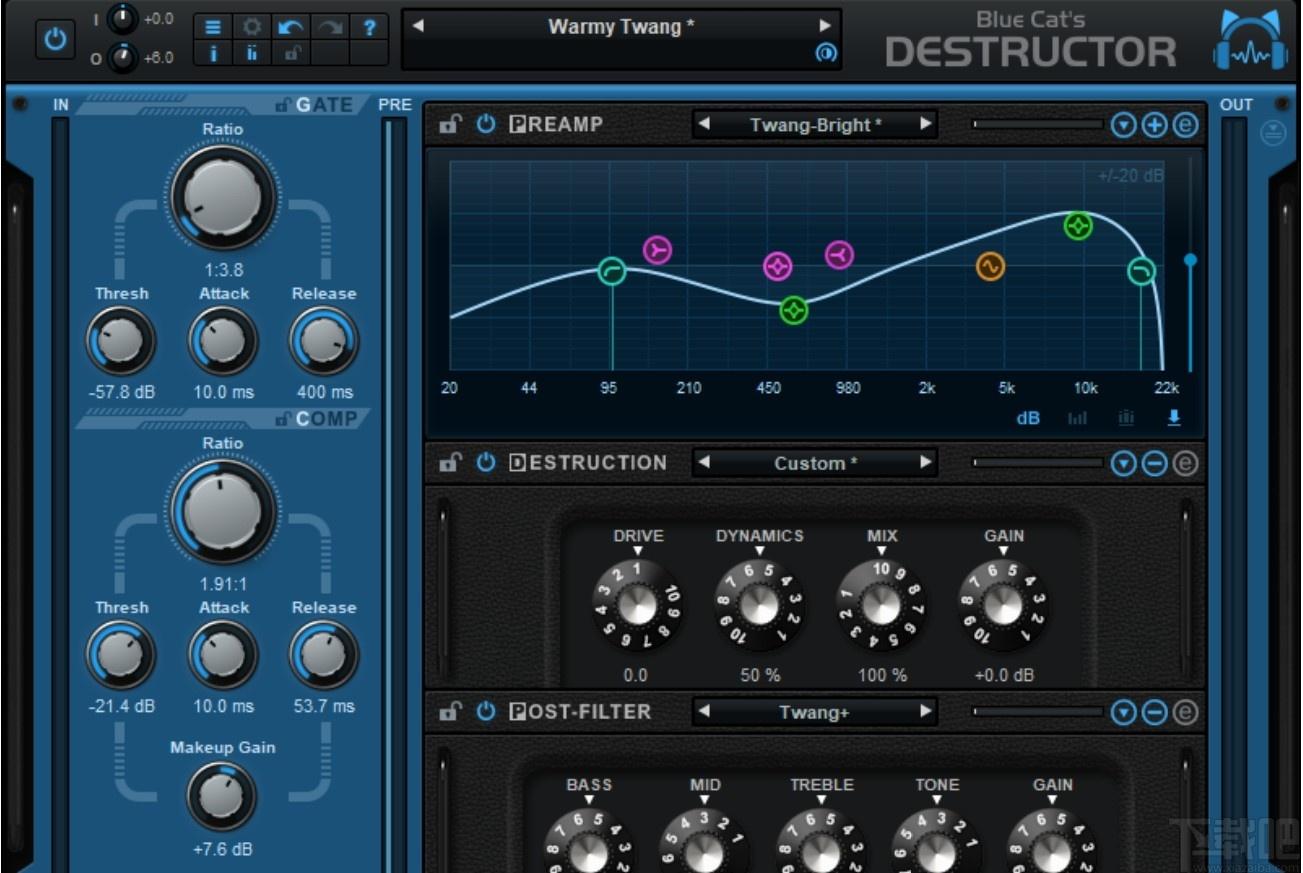Select previous preset before Warmy Twang

[418, 26]
